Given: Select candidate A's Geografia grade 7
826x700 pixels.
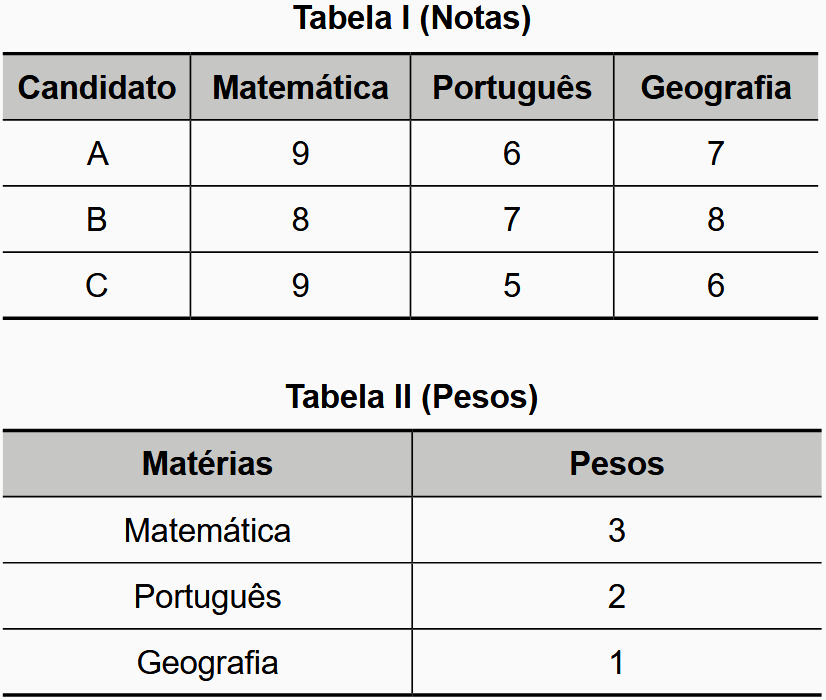Looking at the screenshot, I should tap(715, 154).
